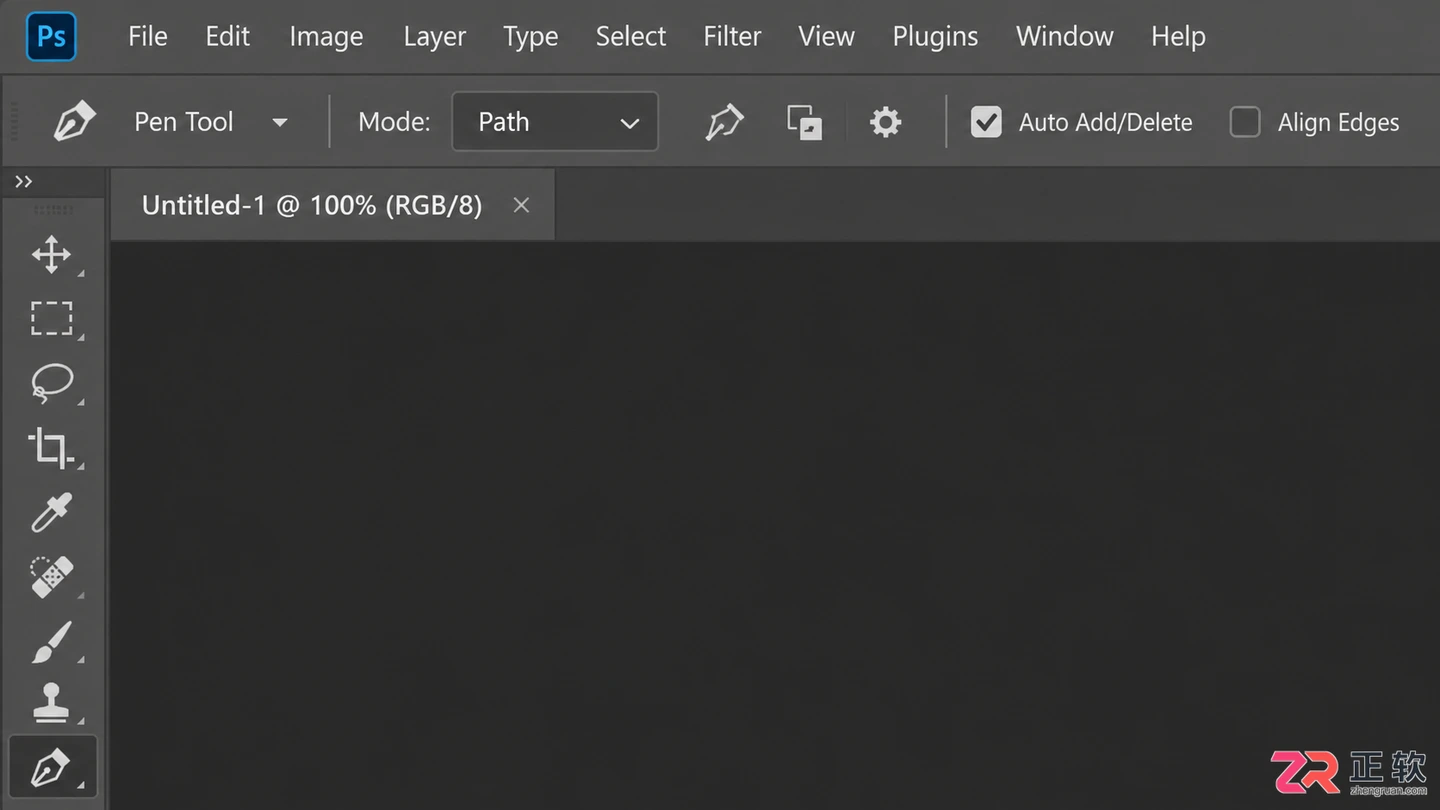Select the Spot Healing Brush tool

tap(51, 577)
